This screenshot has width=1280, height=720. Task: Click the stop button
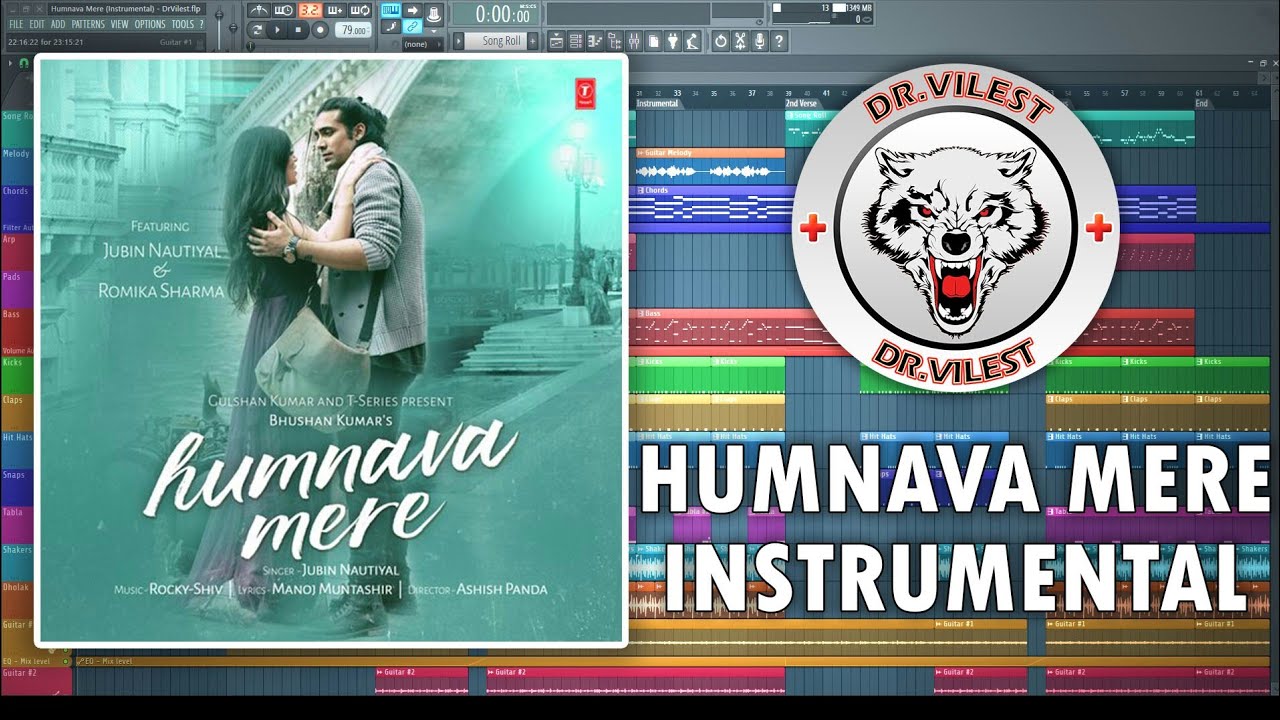click(x=298, y=30)
